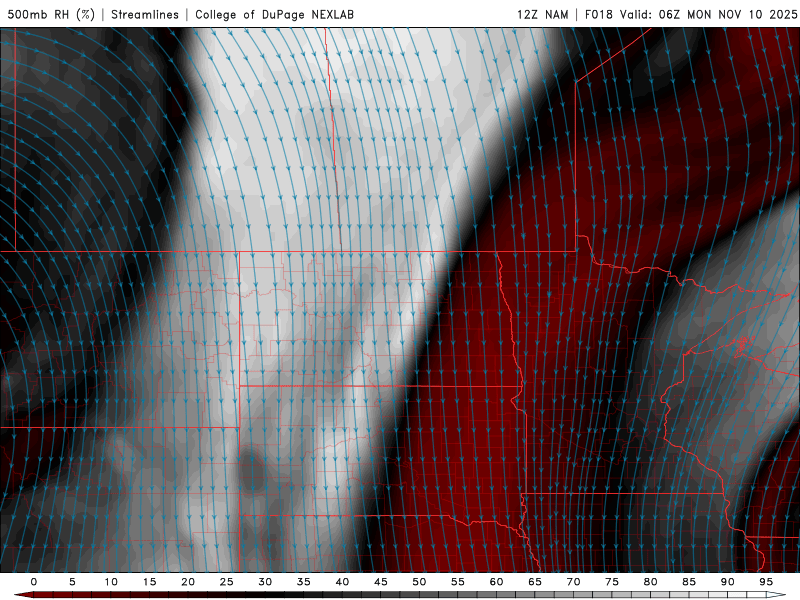Viewport: 800px width, 600px height.
Task: Click "College of DuPage NEXLAB" text
Action: tap(274, 14)
